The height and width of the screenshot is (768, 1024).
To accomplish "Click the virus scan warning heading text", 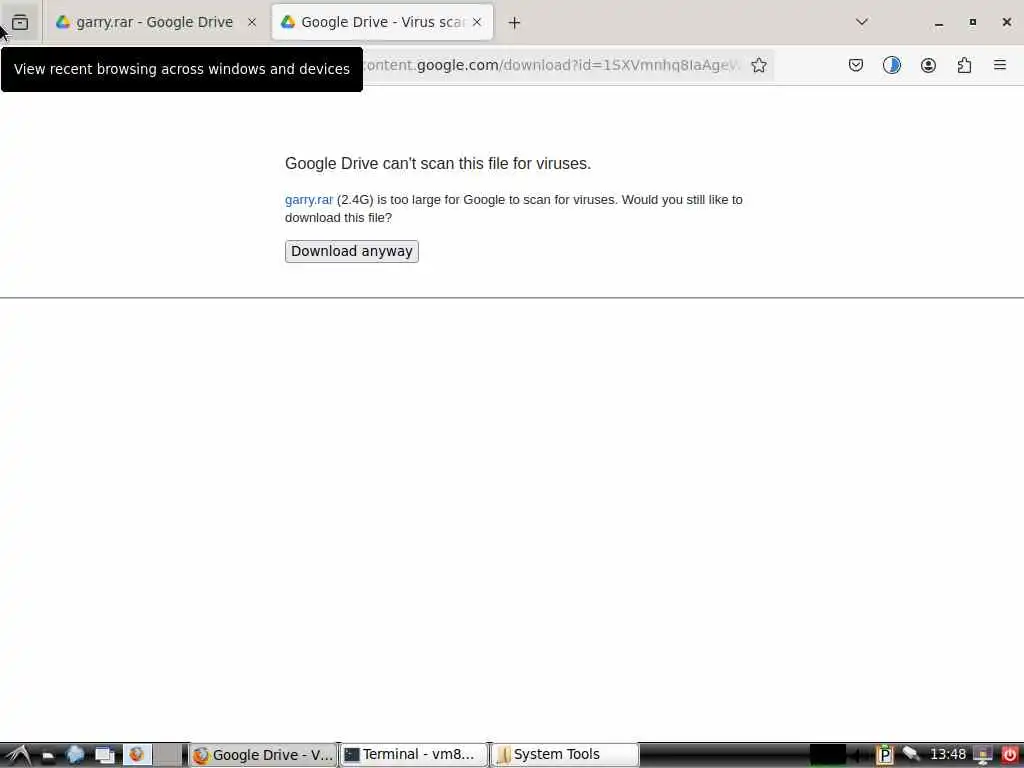I will point(438,163).
